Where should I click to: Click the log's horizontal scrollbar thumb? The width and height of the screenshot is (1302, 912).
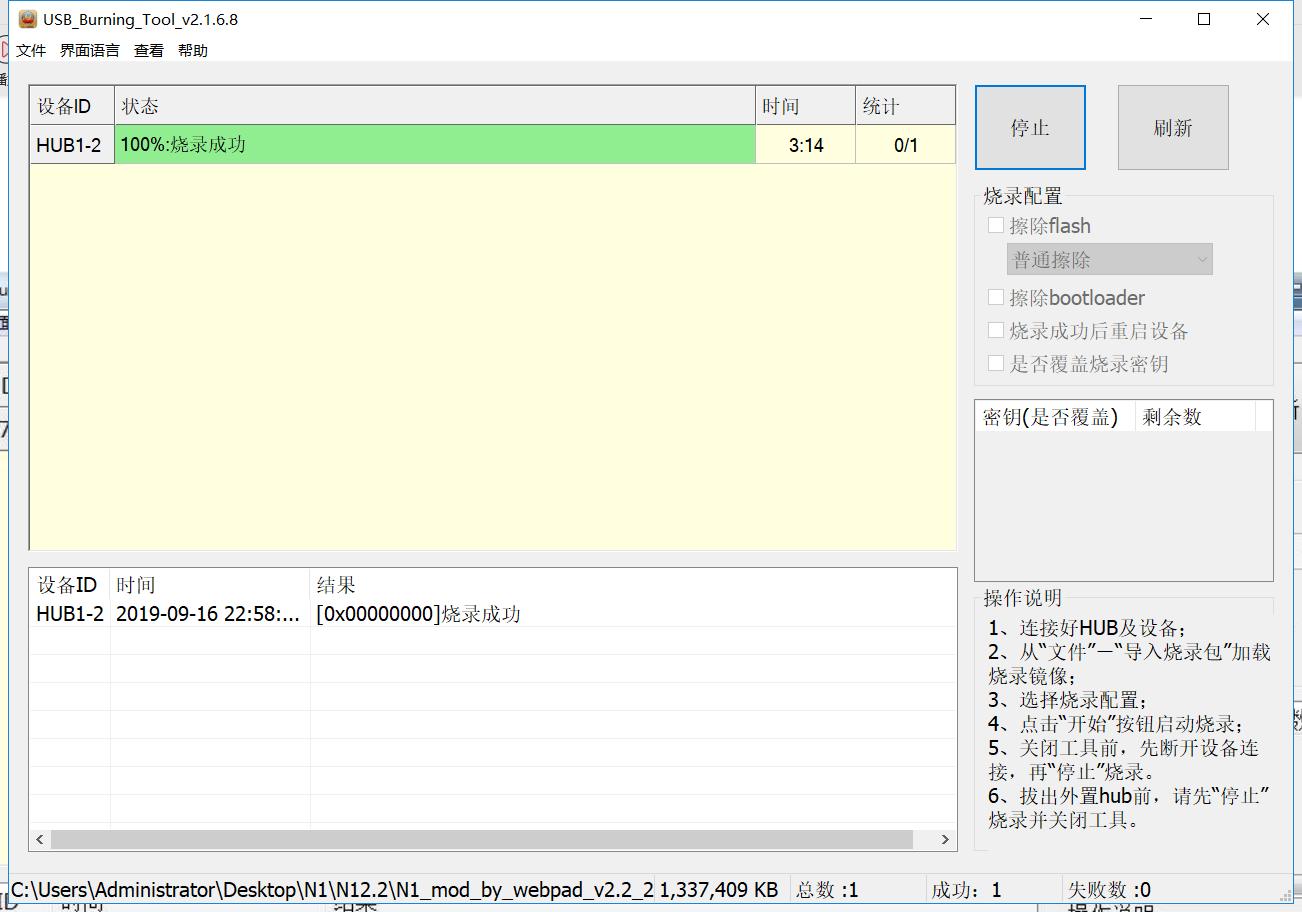pos(482,839)
